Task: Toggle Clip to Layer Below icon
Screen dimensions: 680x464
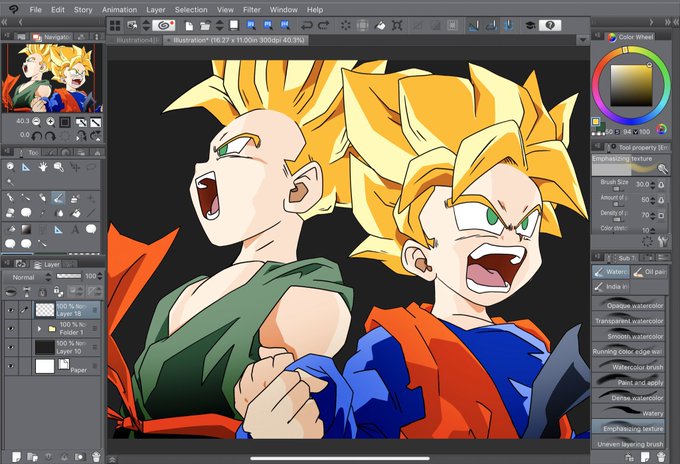Action: click(x=10, y=291)
